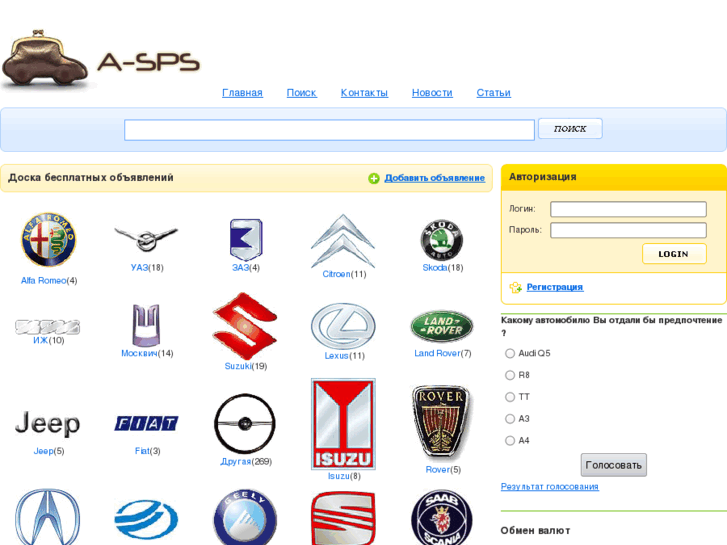Open the blue oval striped car logo

click(147, 519)
